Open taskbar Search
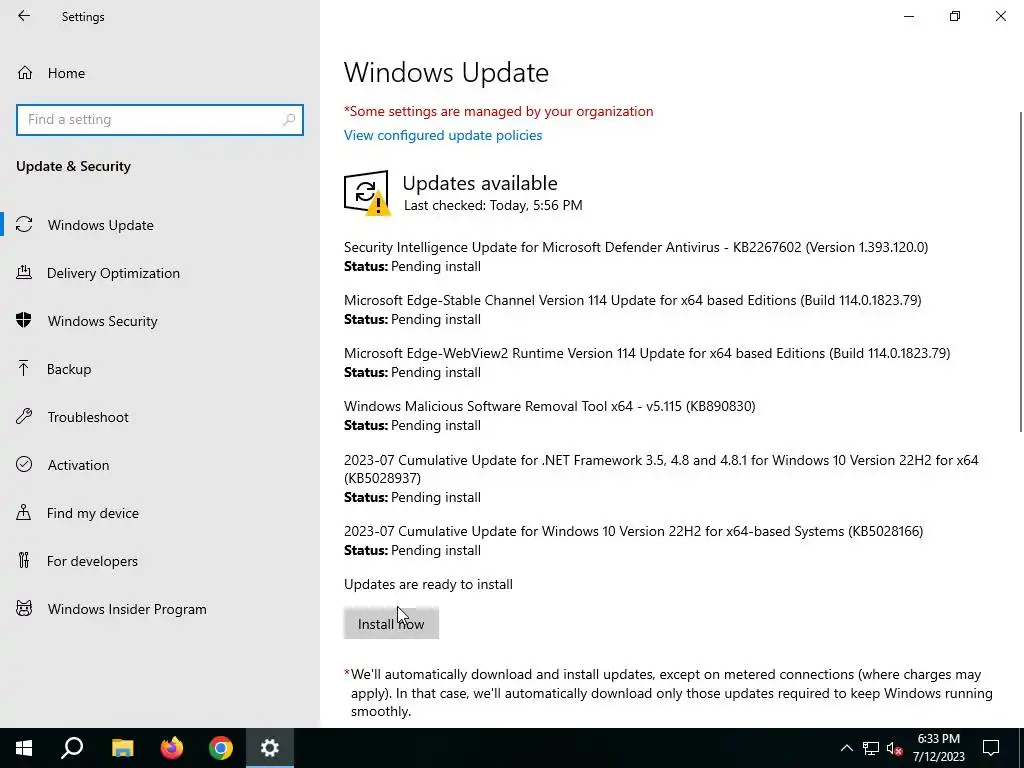Image resolution: width=1024 pixels, height=768 pixels. coord(72,748)
